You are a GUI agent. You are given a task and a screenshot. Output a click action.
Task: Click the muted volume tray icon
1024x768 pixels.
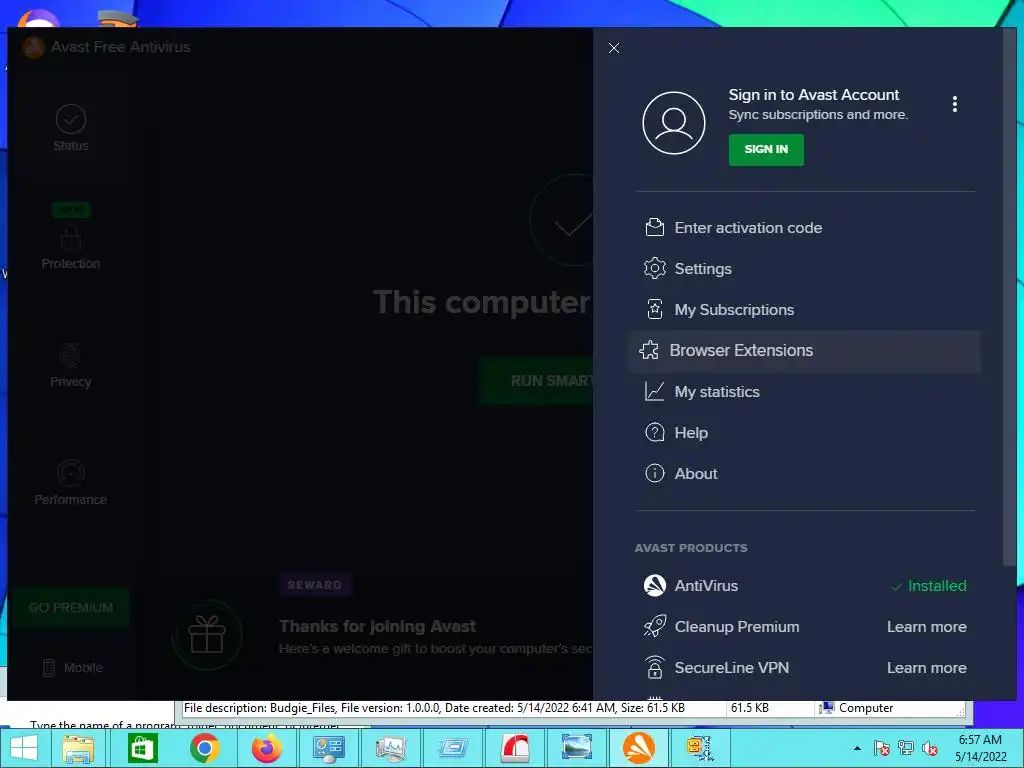click(x=929, y=748)
